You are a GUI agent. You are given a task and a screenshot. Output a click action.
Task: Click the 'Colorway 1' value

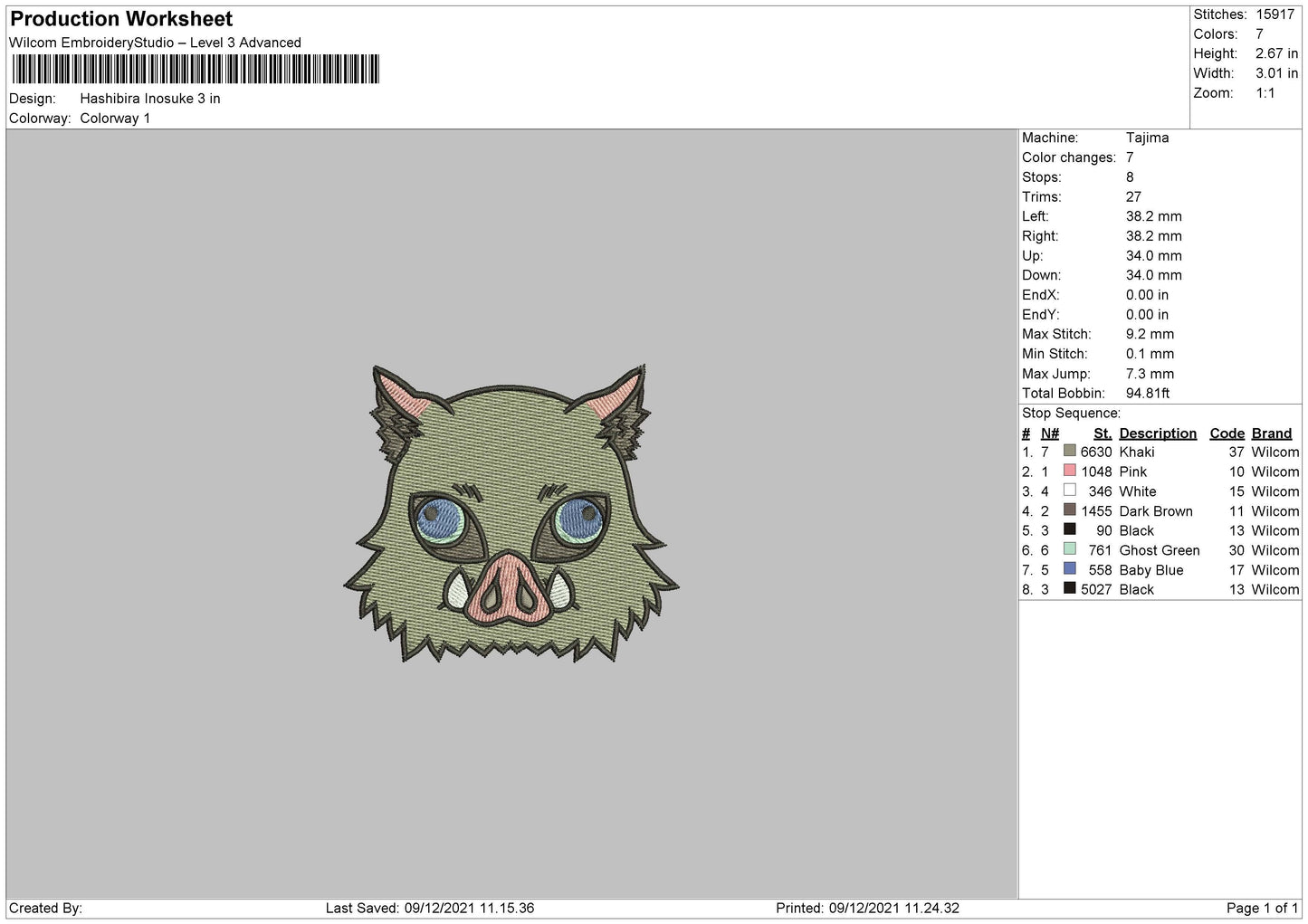click(115, 119)
